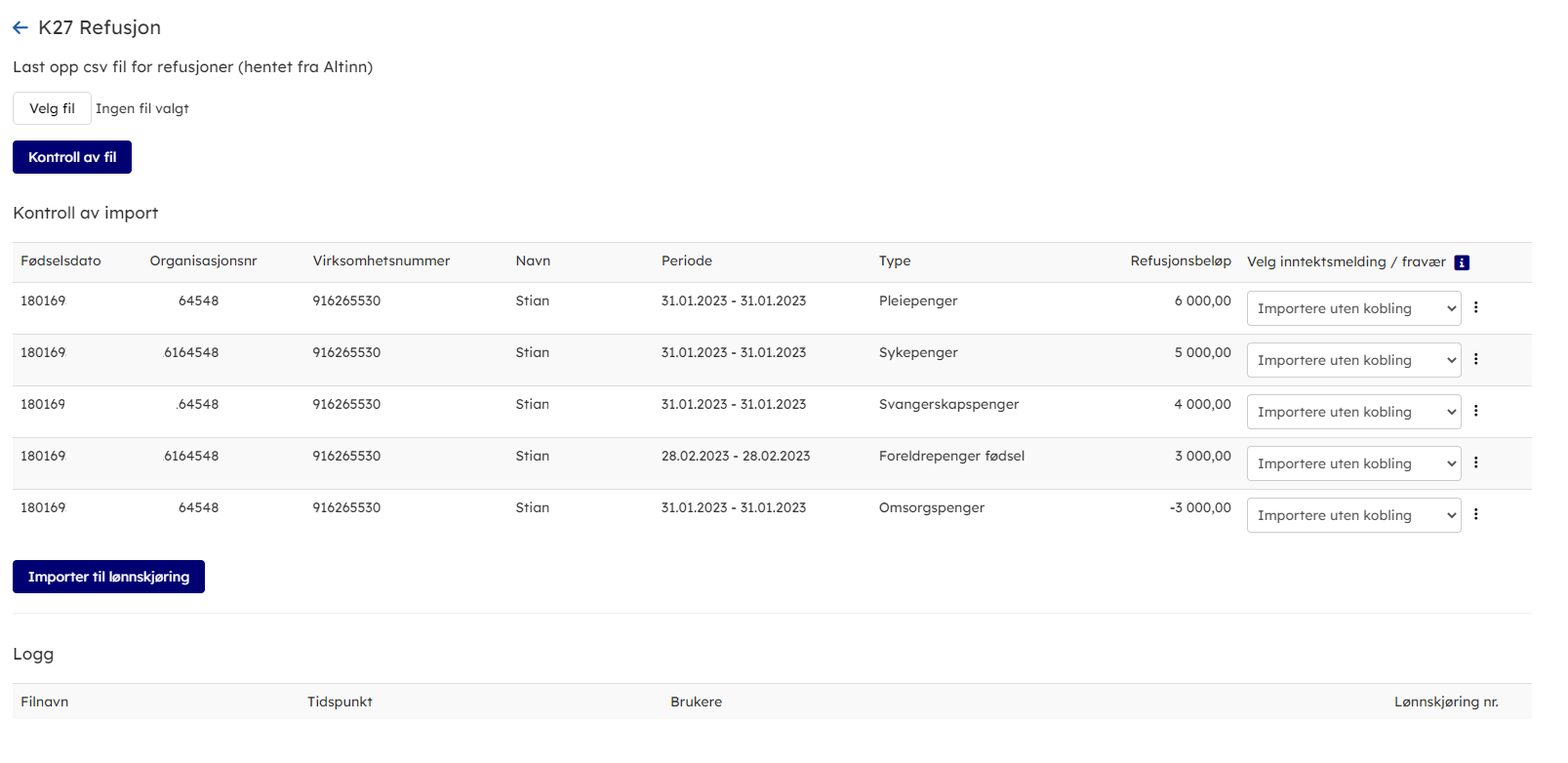Open the three-dot menu for Pleiepenger row
This screenshot has height=763, width=1568.
(x=1475, y=307)
